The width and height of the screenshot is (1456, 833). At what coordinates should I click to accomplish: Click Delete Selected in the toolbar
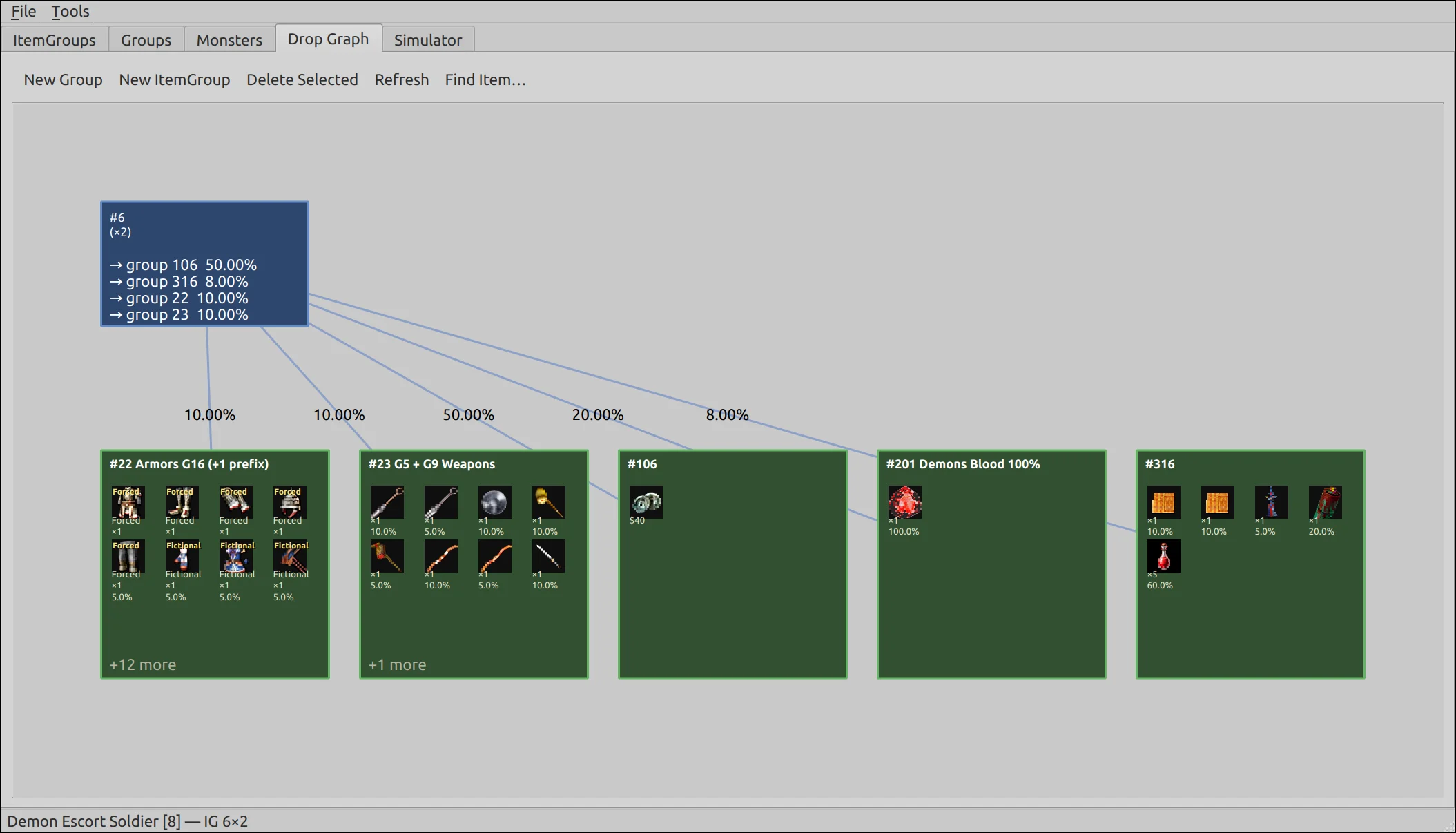pos(302,79)
